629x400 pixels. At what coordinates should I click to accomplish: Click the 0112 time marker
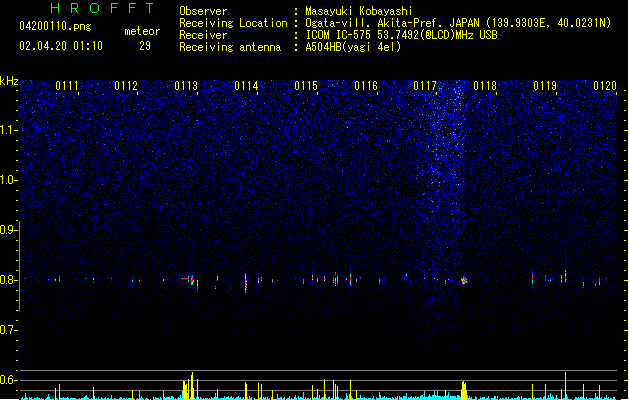click(x=126, y=86)
